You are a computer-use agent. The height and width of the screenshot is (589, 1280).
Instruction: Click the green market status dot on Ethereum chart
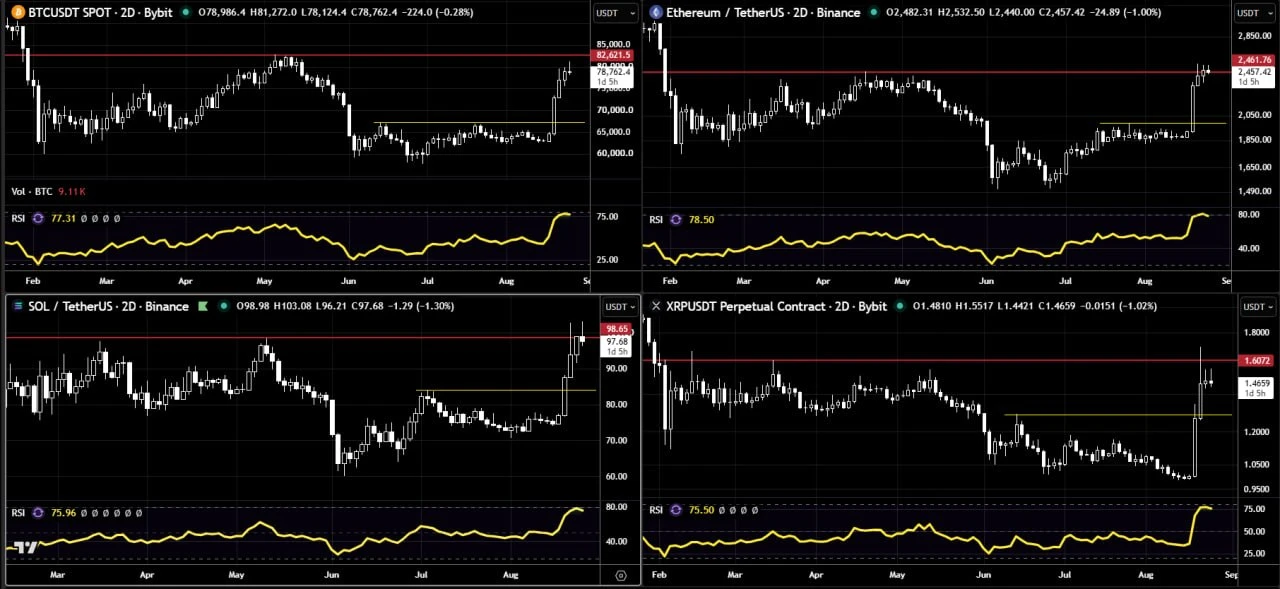click(x=874, y=12)
